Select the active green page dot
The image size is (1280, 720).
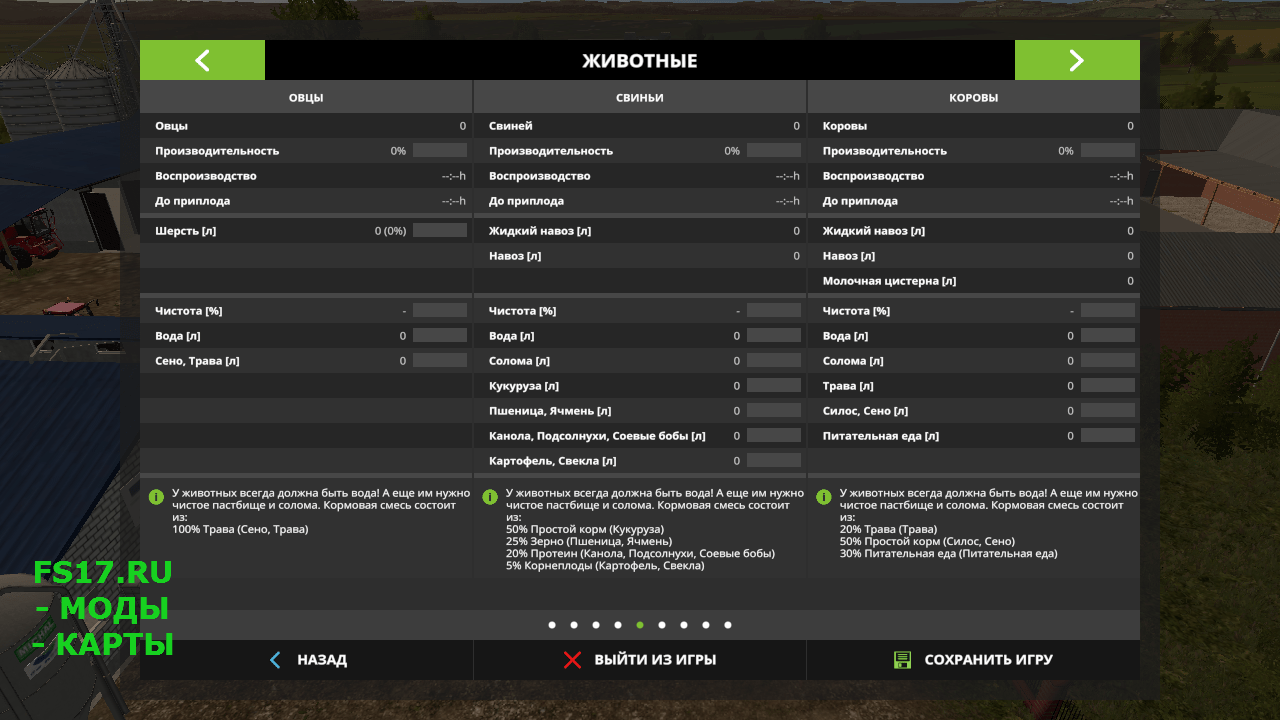(640, 625)
